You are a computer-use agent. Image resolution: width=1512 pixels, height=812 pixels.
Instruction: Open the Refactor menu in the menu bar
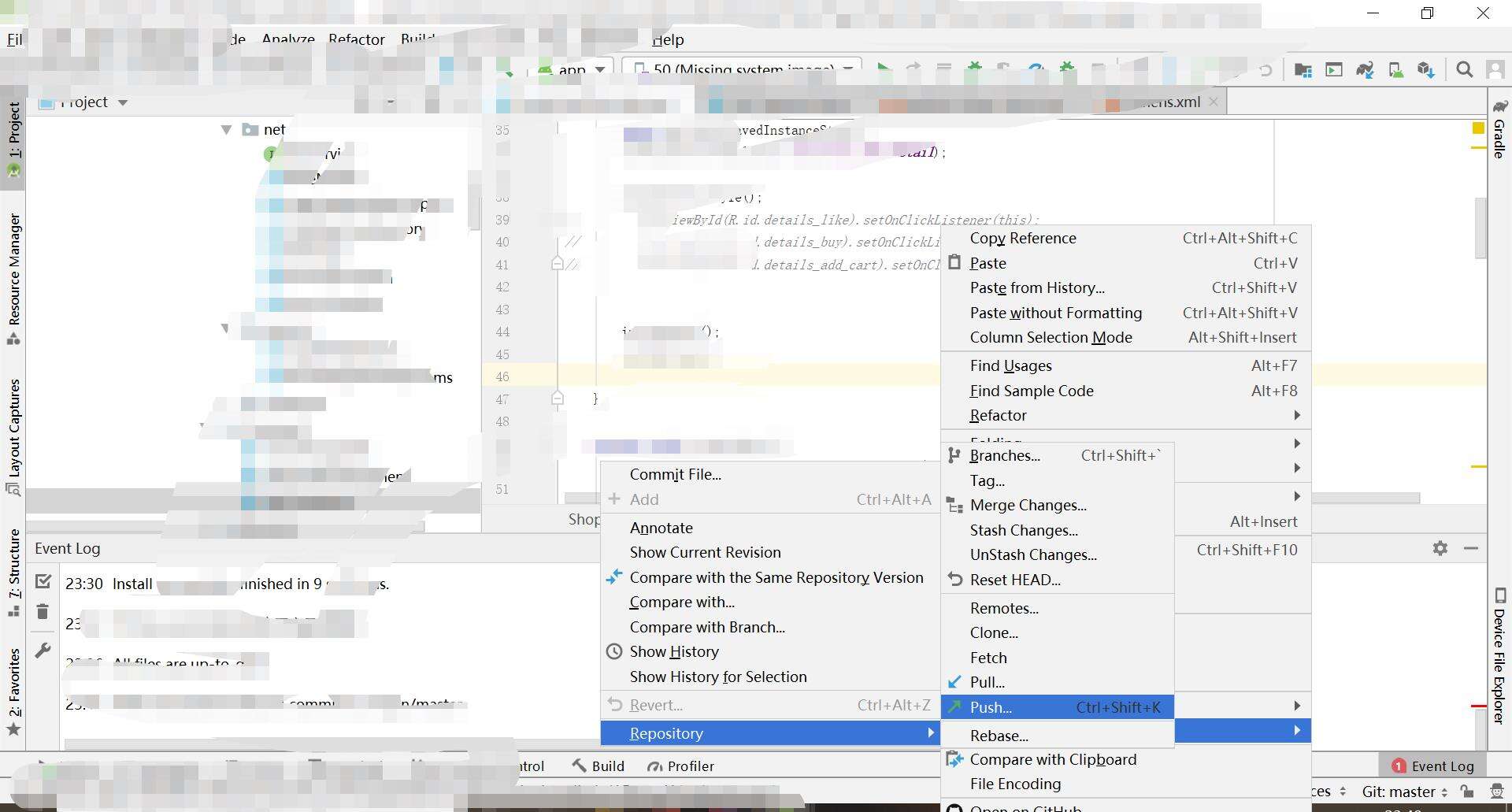point(357,39)
